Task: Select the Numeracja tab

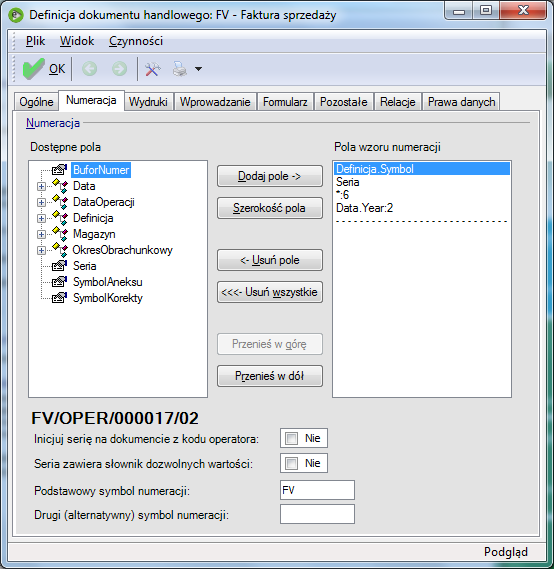Action: click(x=91, y=101)
